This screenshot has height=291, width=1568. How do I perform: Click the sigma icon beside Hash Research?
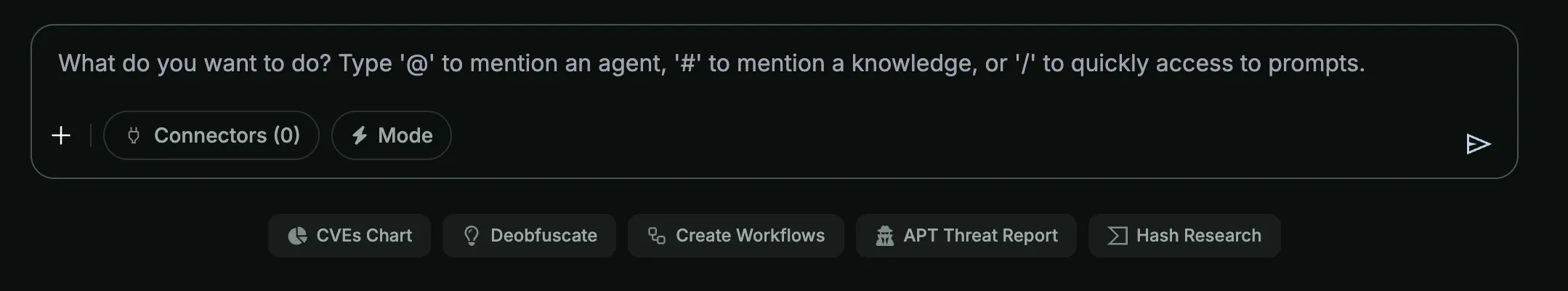click(x=1117, y=236)
